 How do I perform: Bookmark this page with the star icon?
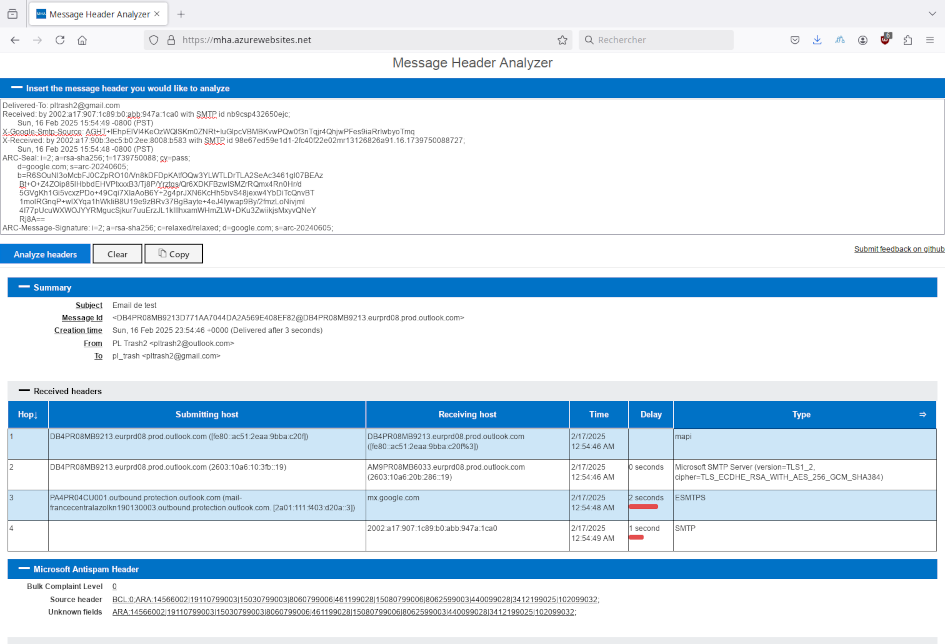tap(562, 40)
